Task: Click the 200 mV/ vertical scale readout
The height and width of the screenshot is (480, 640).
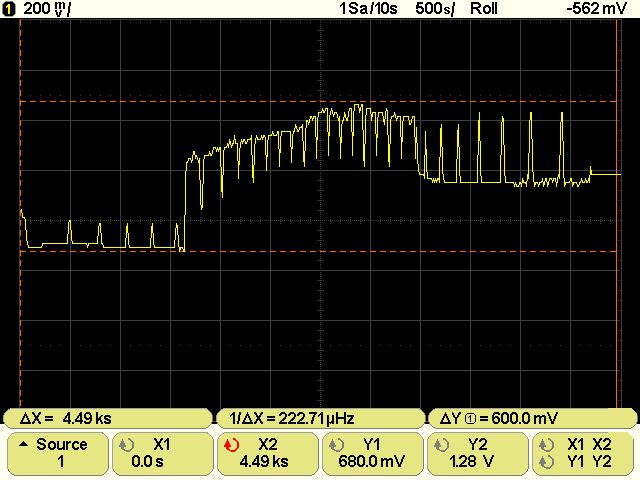Action: click(47, 9)
